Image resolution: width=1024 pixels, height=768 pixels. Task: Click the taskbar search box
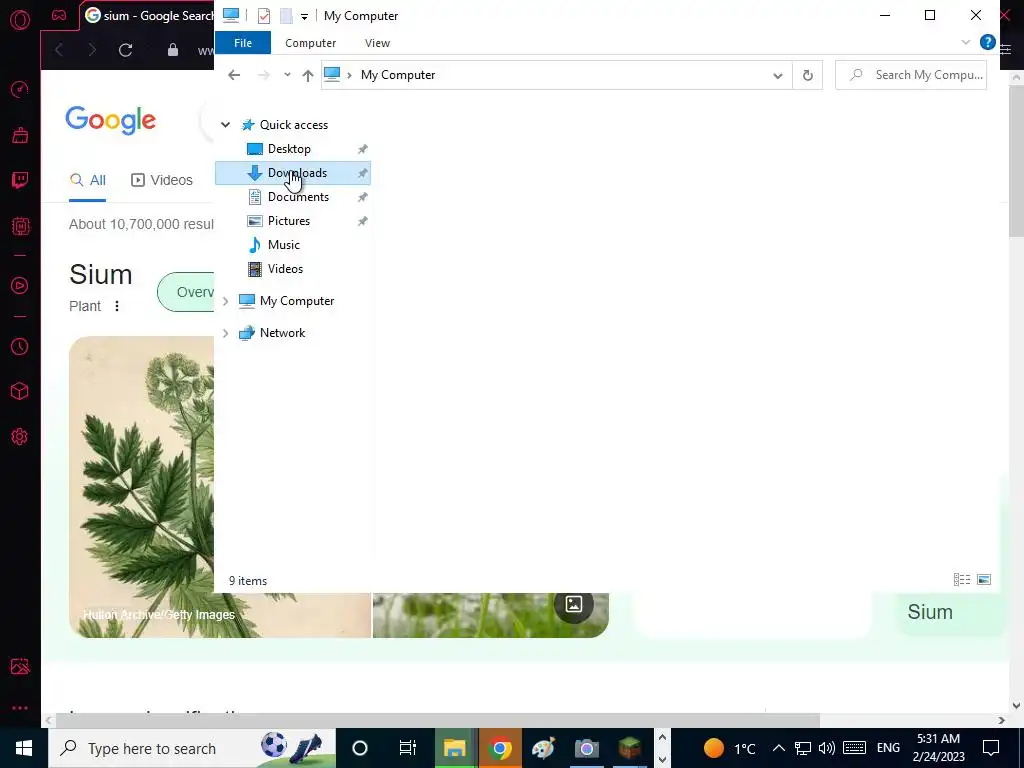[x=192, y=748]
